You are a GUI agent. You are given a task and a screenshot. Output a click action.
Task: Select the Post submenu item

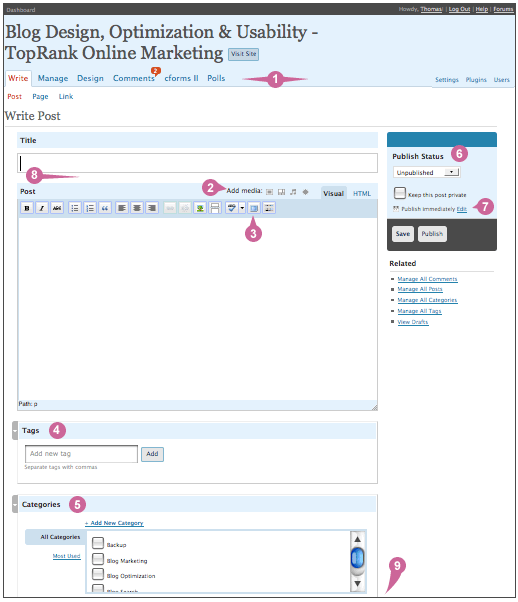tap(15, 96)
